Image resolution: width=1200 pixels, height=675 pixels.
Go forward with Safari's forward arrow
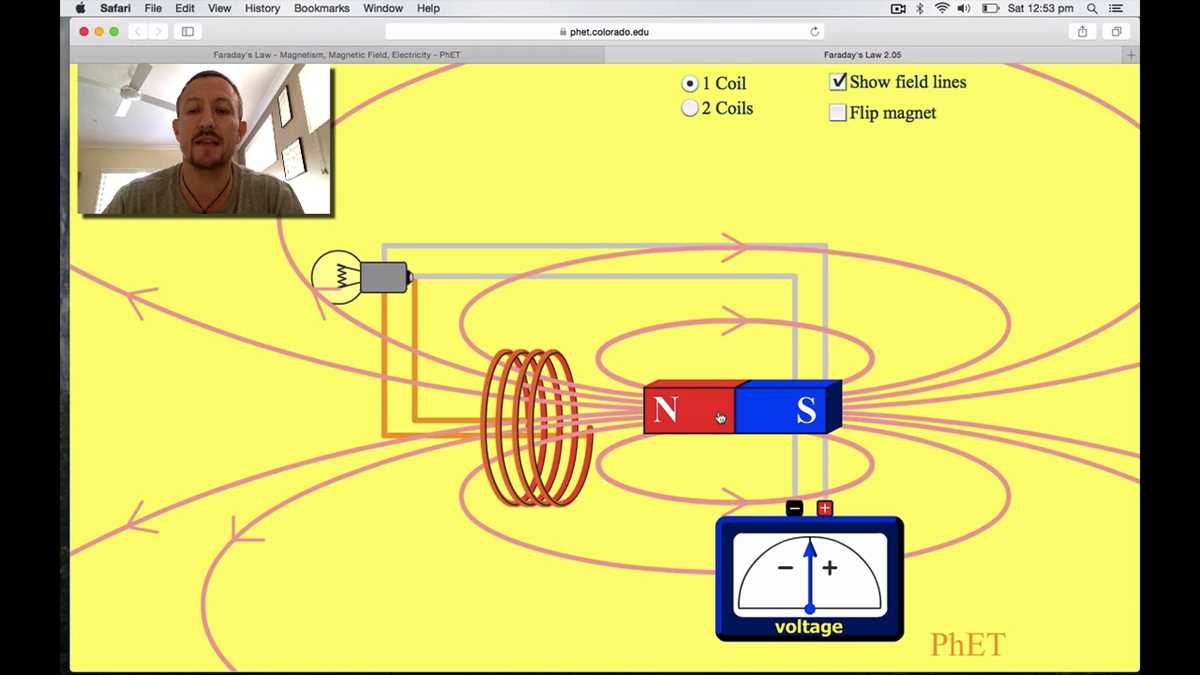[158, 32]
